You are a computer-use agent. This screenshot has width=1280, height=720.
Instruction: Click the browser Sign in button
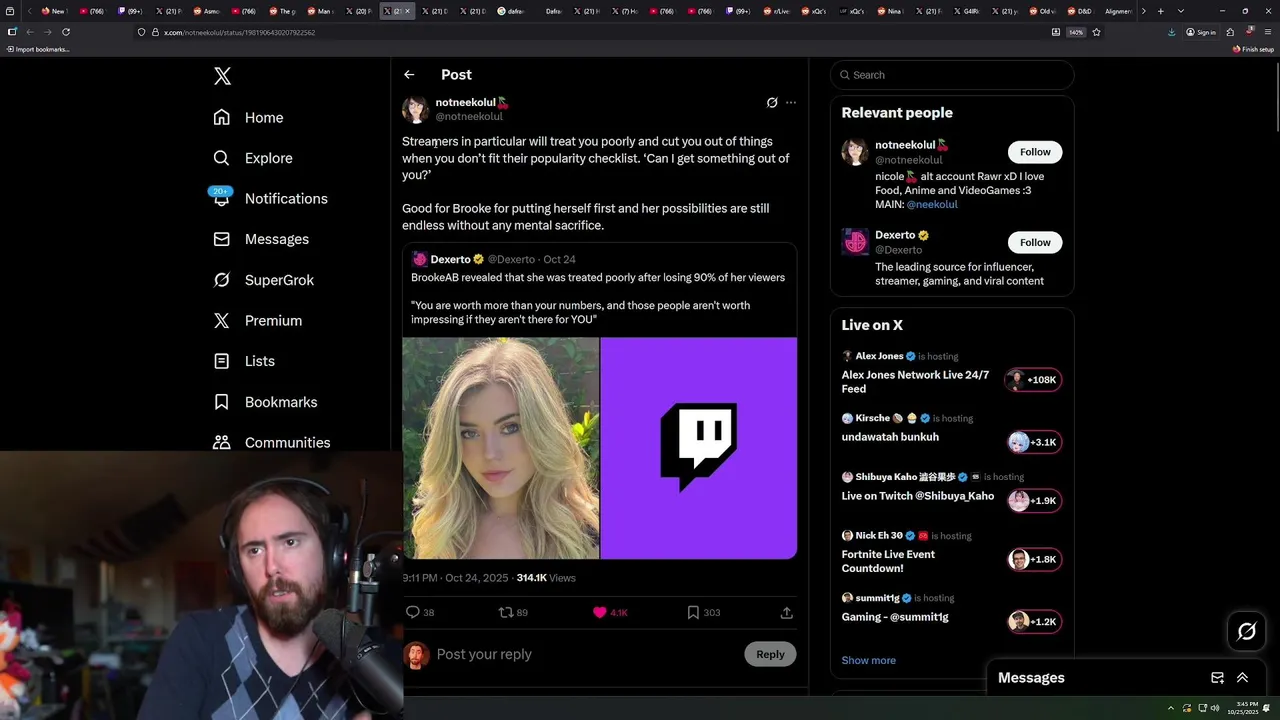click(x=1201, y=32)
